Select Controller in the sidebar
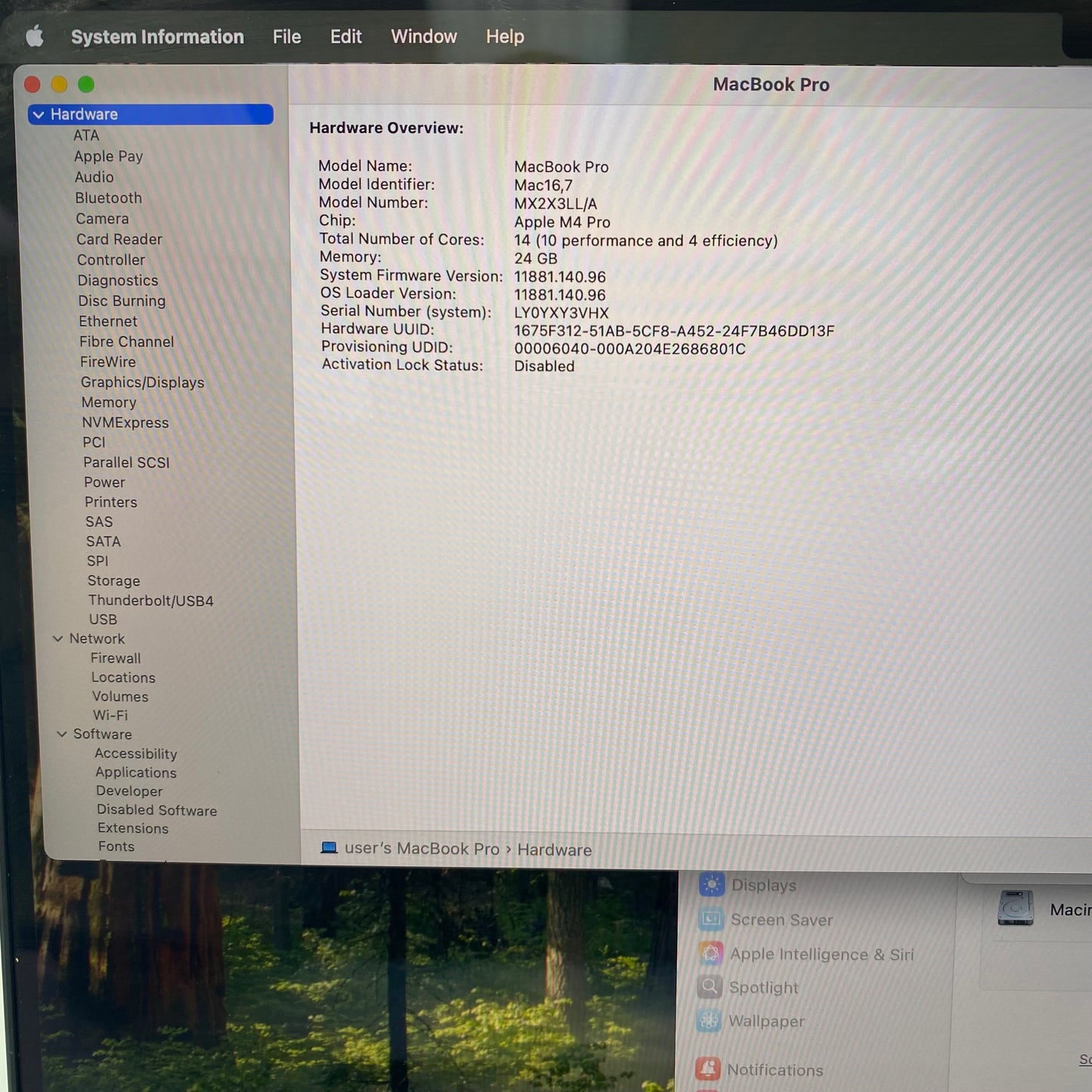Viewport: 1092px width, 1092px height. coord(111,259)
